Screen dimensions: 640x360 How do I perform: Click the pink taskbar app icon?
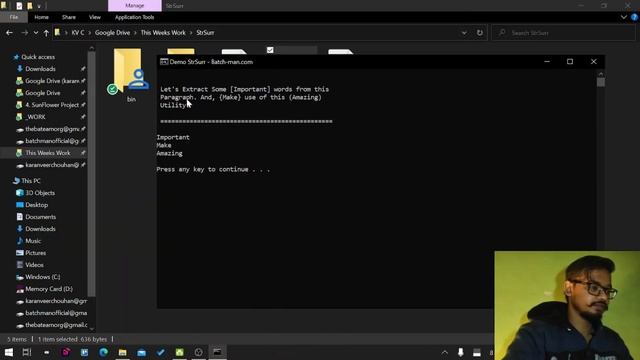(x=65, y=352)
